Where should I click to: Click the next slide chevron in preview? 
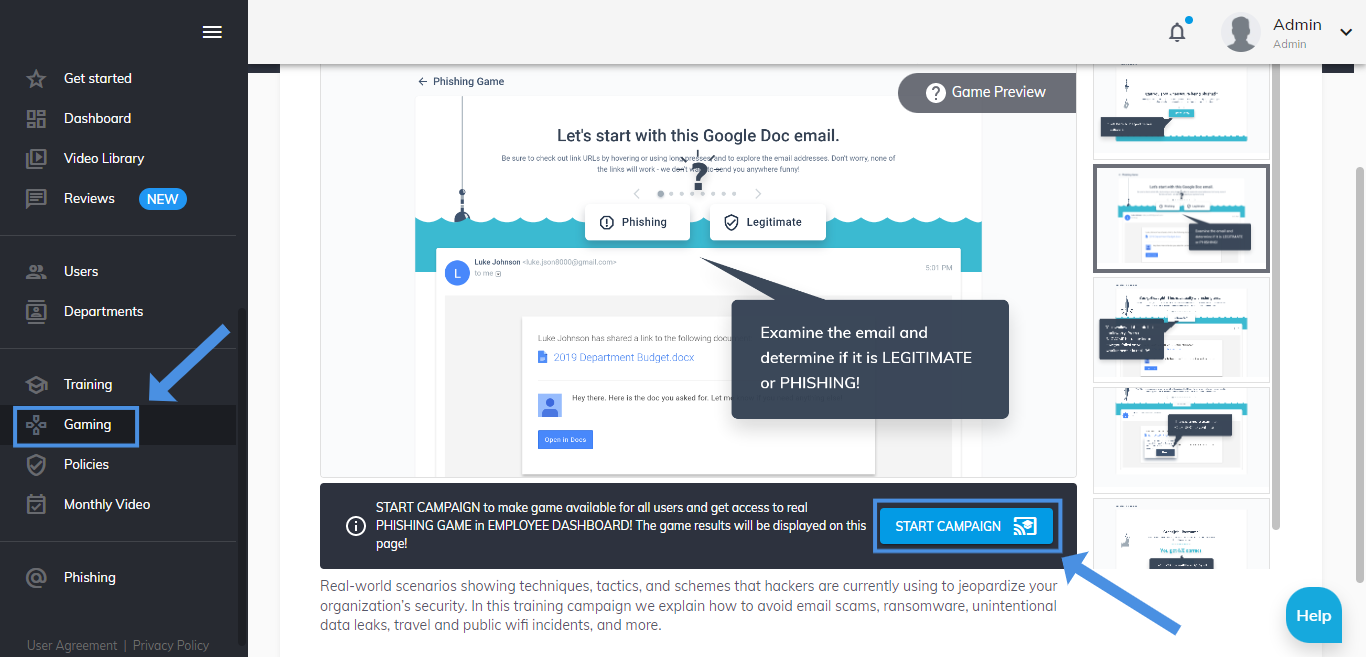tap(758, 194)
